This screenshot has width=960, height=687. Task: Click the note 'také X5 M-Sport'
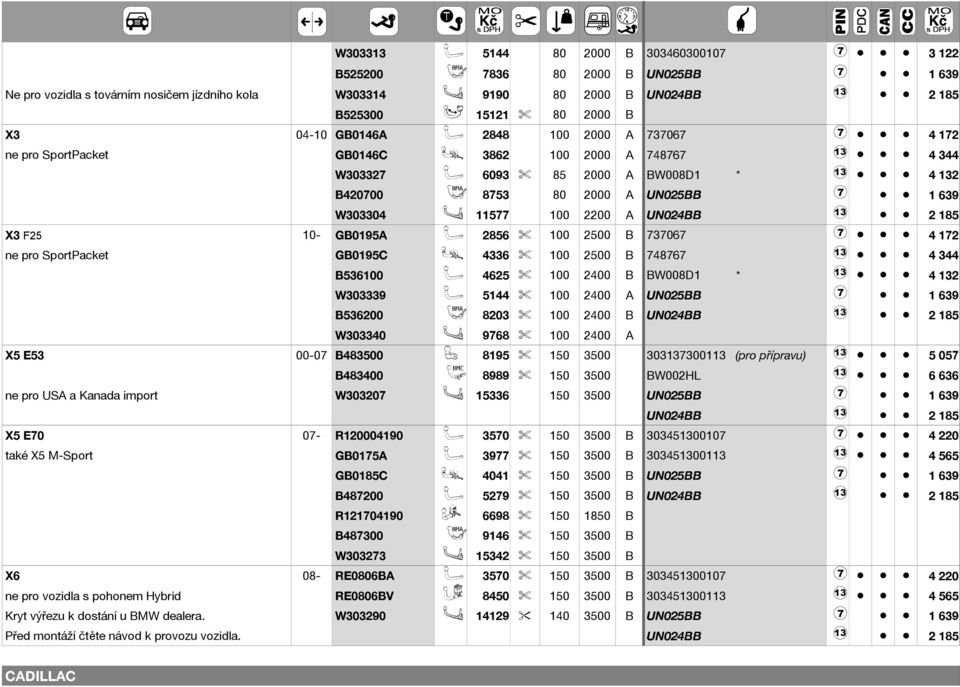pos(49,456)
